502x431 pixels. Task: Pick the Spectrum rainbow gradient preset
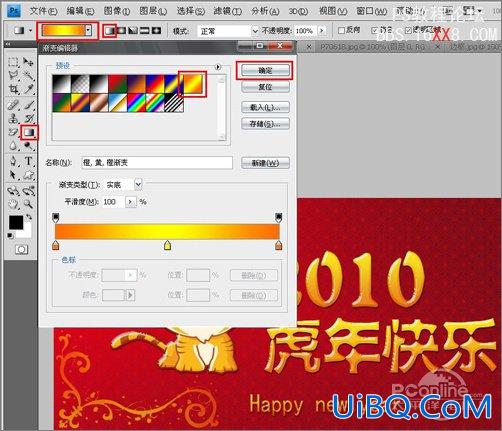(137, 102)
